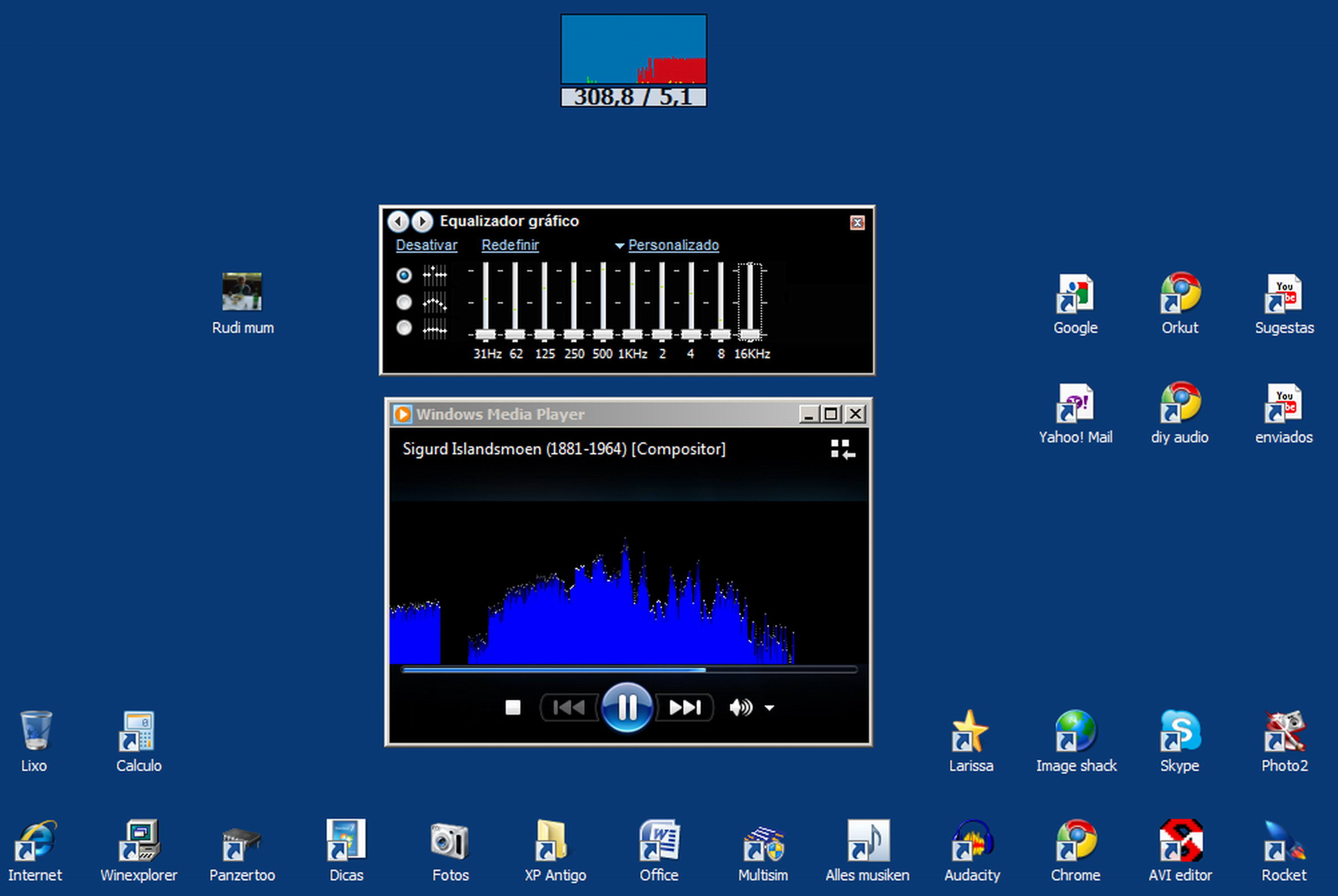Open the Alles musiken shortcut
Screen dimensions: 1338x896
tap(868, 840)
